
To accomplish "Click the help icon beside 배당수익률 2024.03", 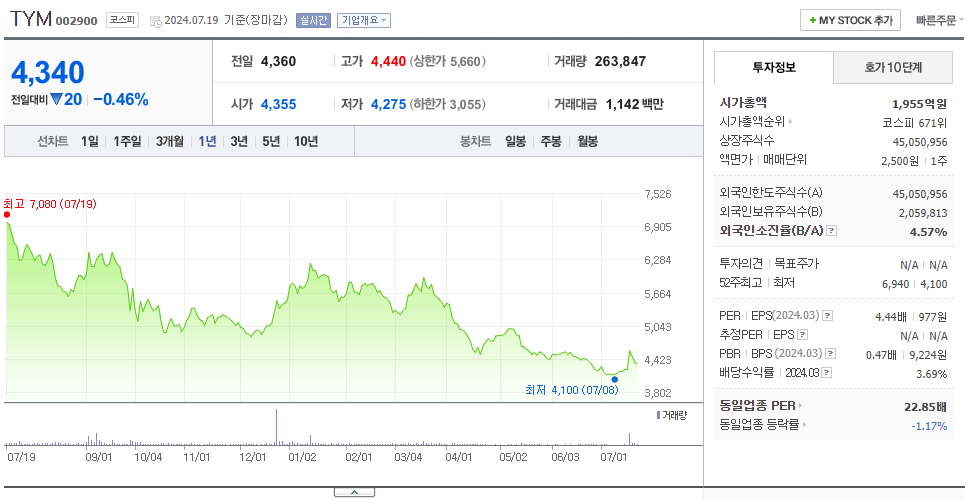I will [x=827, y=373].
